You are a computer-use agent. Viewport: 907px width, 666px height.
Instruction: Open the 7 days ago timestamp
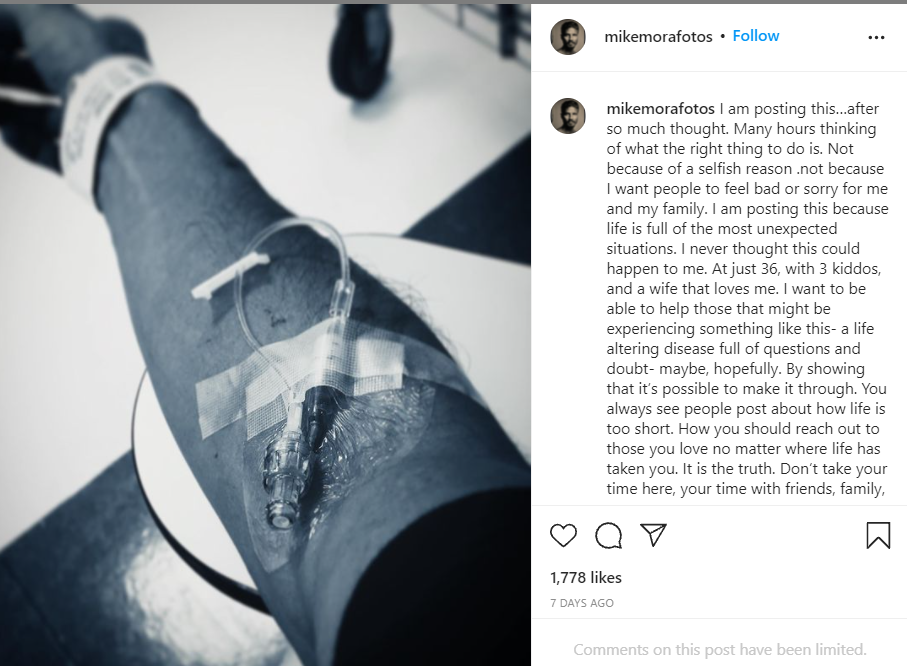point(582,603)
